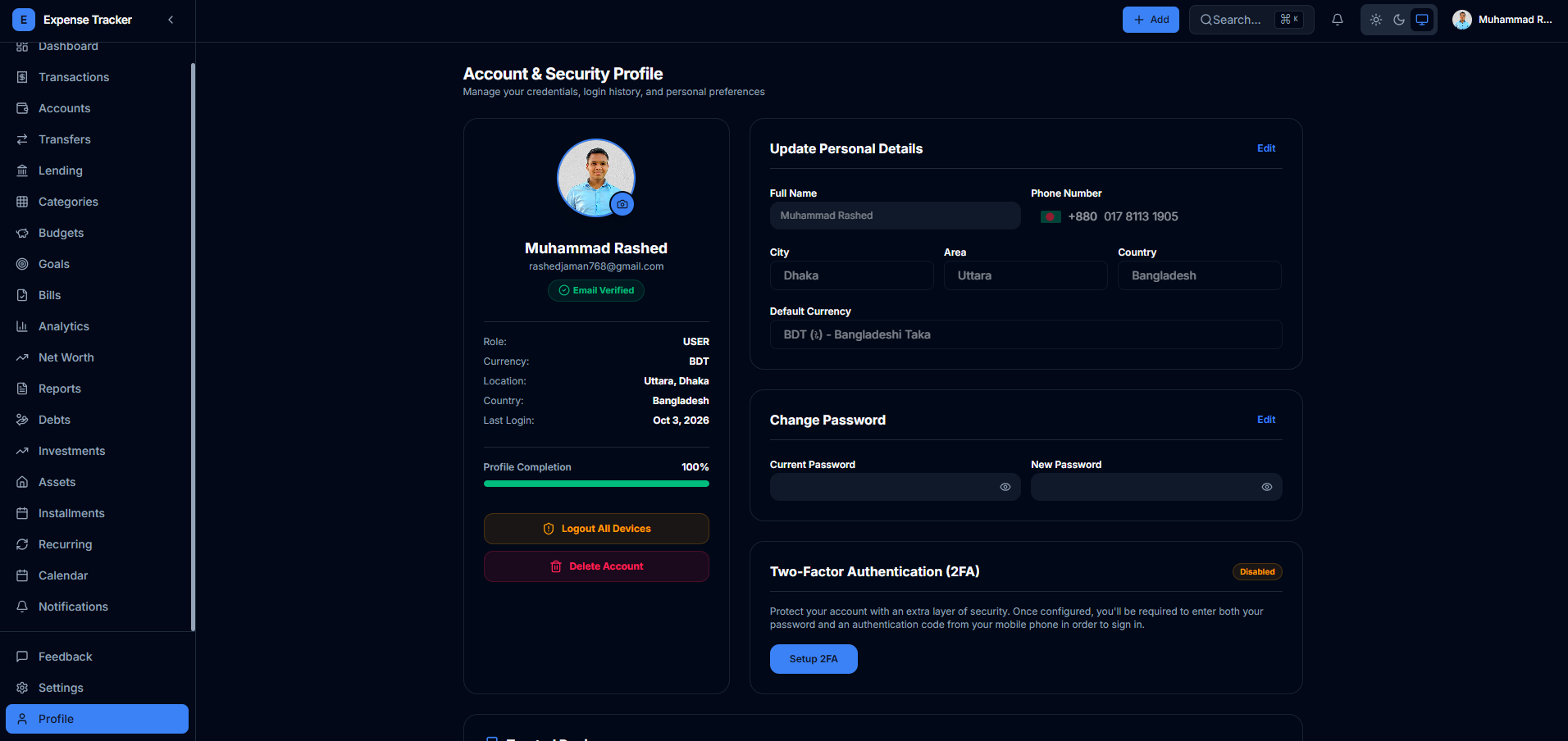The image size is (1568, 741).
Task: Click the Full Name input field
Action: (x=895, y=216)
